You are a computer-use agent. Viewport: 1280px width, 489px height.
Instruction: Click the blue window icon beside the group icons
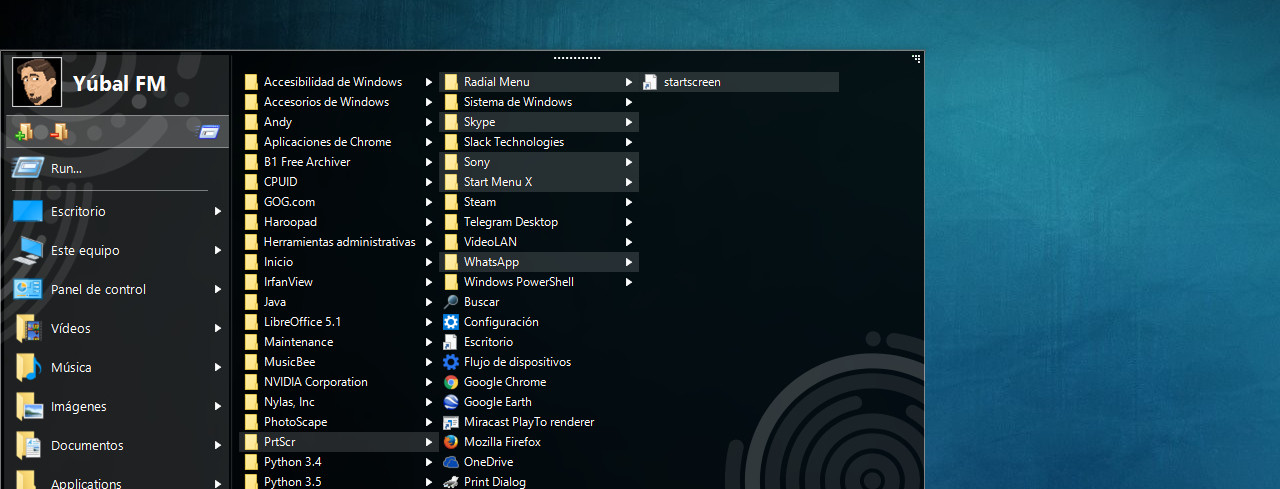tap(209, 131)
